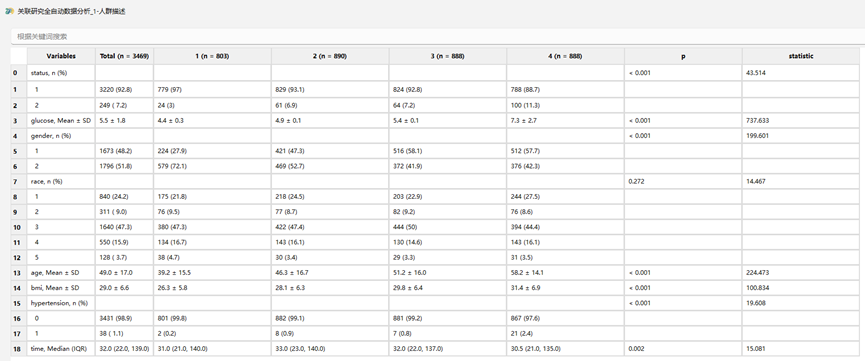Click the '21 (2.4)' hypertension cell
The image size is (865, 361).
click(565, 333)
